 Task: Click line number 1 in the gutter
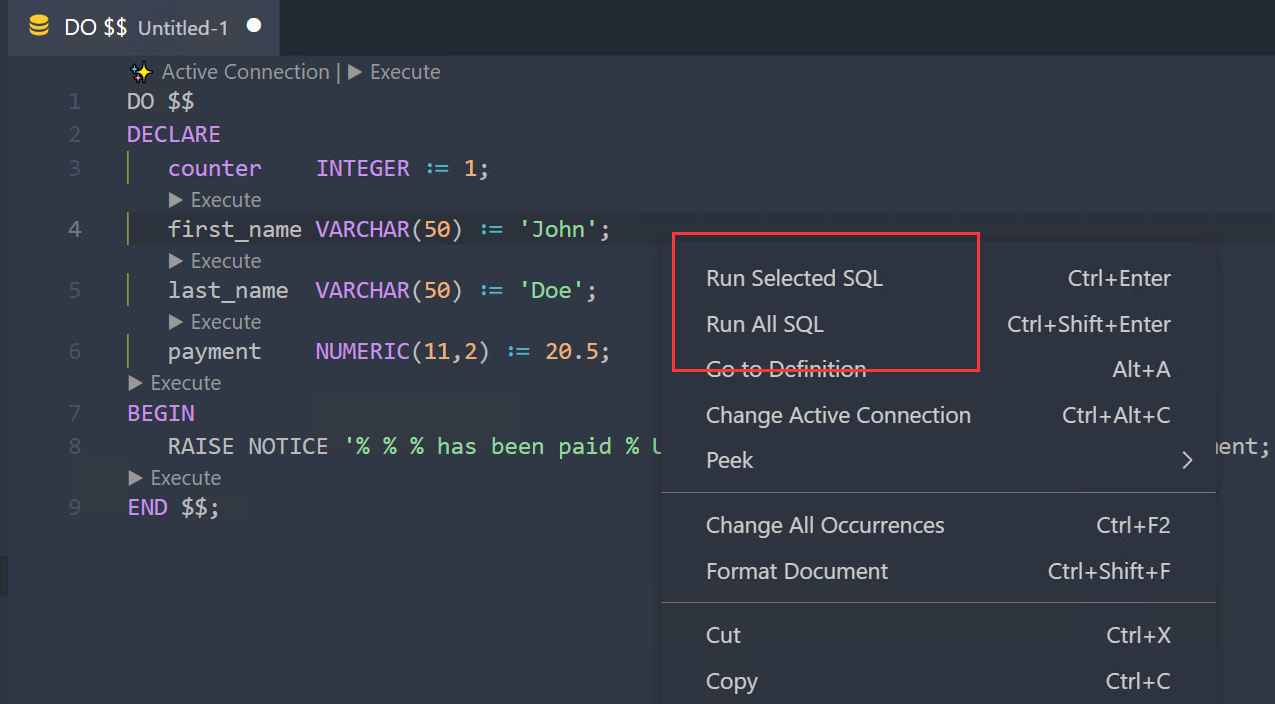(x=75, y=102)
